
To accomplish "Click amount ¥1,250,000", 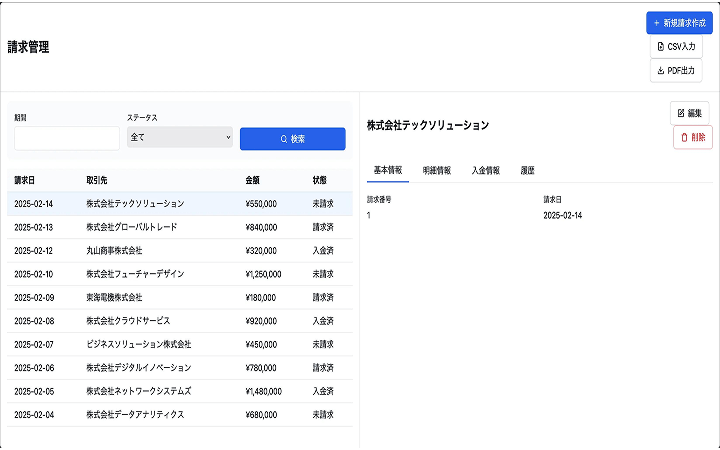I will pos(263,274).
